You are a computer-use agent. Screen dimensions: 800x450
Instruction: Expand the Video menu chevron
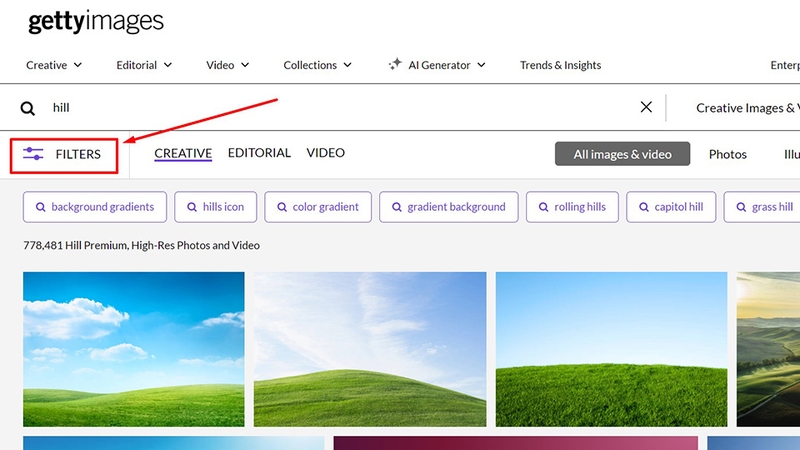pos(245,65)
